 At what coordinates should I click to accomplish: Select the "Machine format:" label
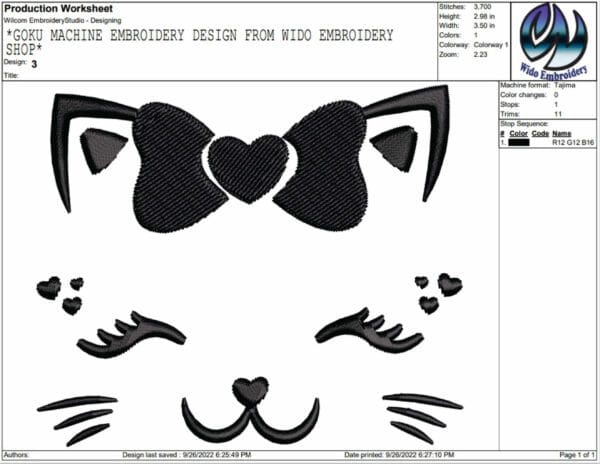click(525, 85)
